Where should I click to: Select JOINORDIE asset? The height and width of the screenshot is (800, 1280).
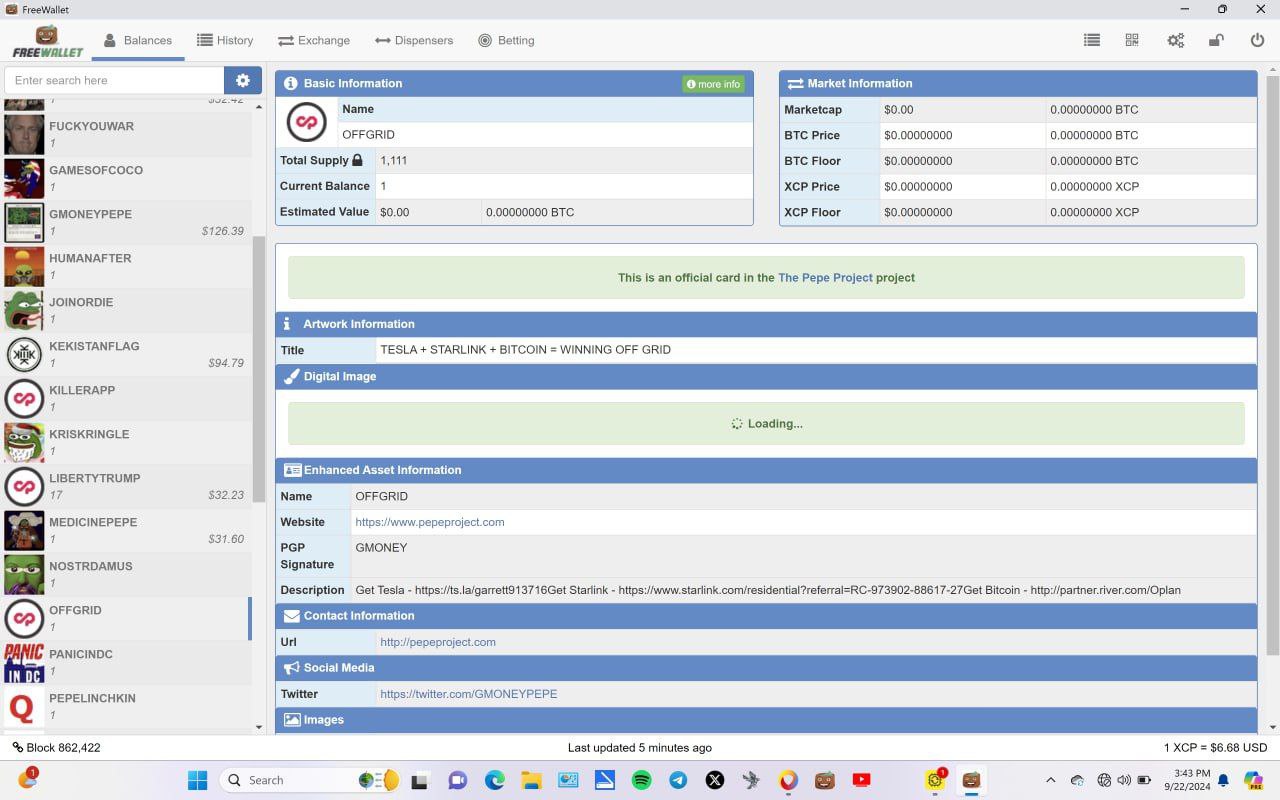pos(126,310)
